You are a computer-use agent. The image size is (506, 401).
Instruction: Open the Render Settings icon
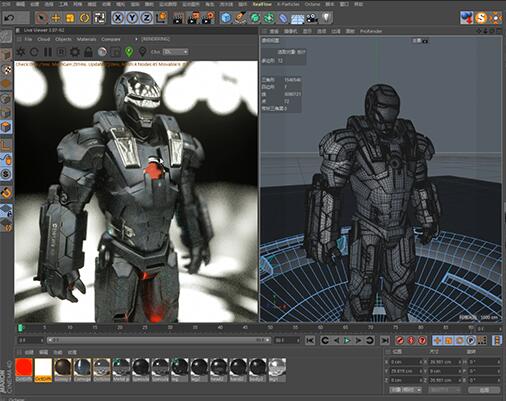coord(208,18)
